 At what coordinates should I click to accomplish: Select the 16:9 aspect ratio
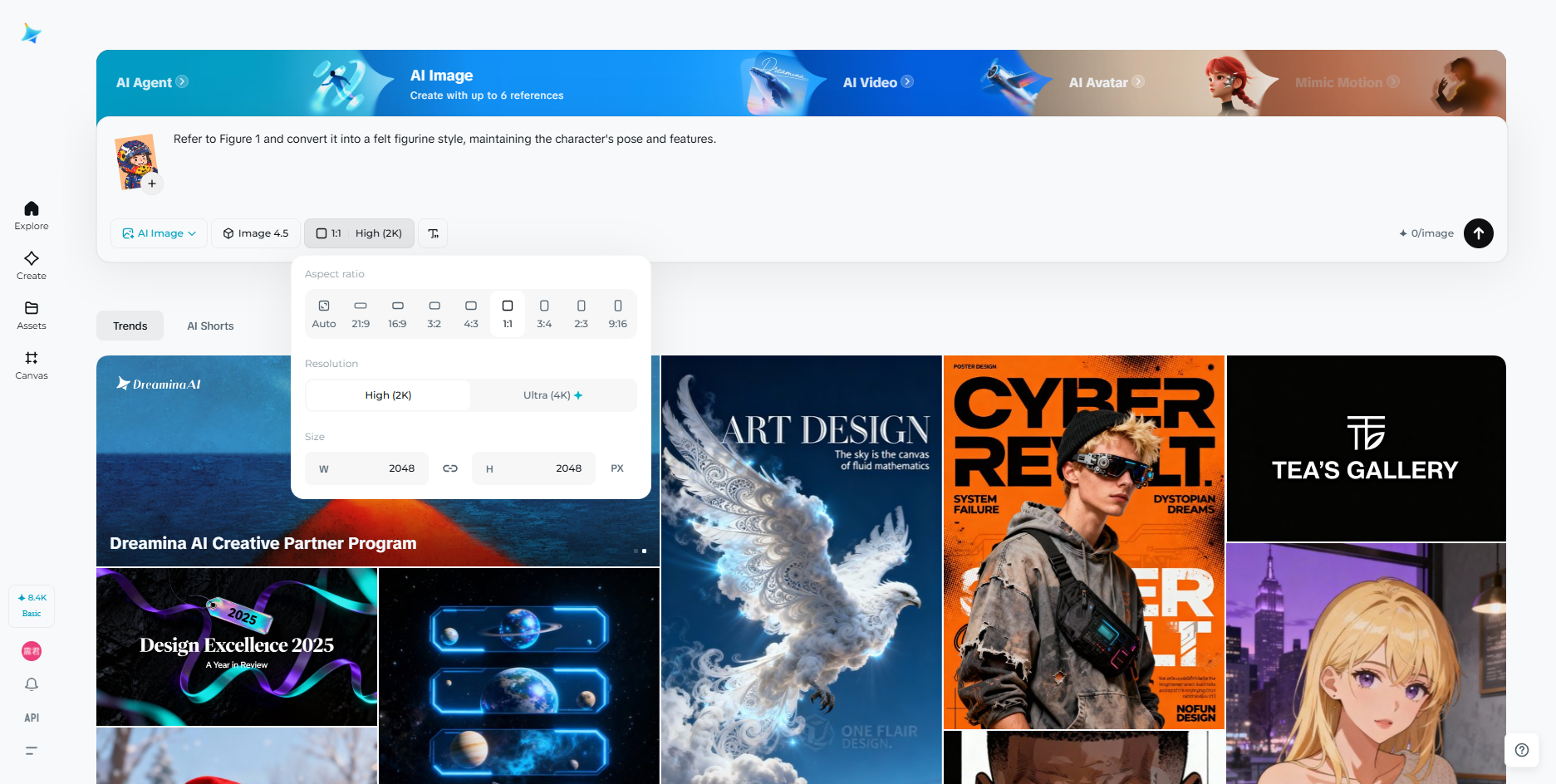(398, 314)
